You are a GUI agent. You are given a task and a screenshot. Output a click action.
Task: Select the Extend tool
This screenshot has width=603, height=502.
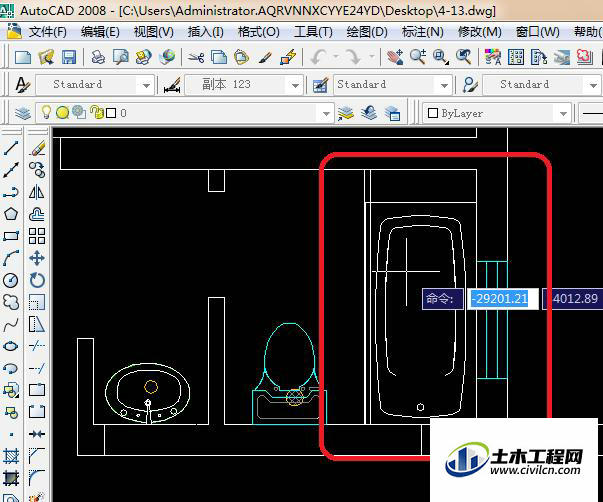[x=37, y=368]
